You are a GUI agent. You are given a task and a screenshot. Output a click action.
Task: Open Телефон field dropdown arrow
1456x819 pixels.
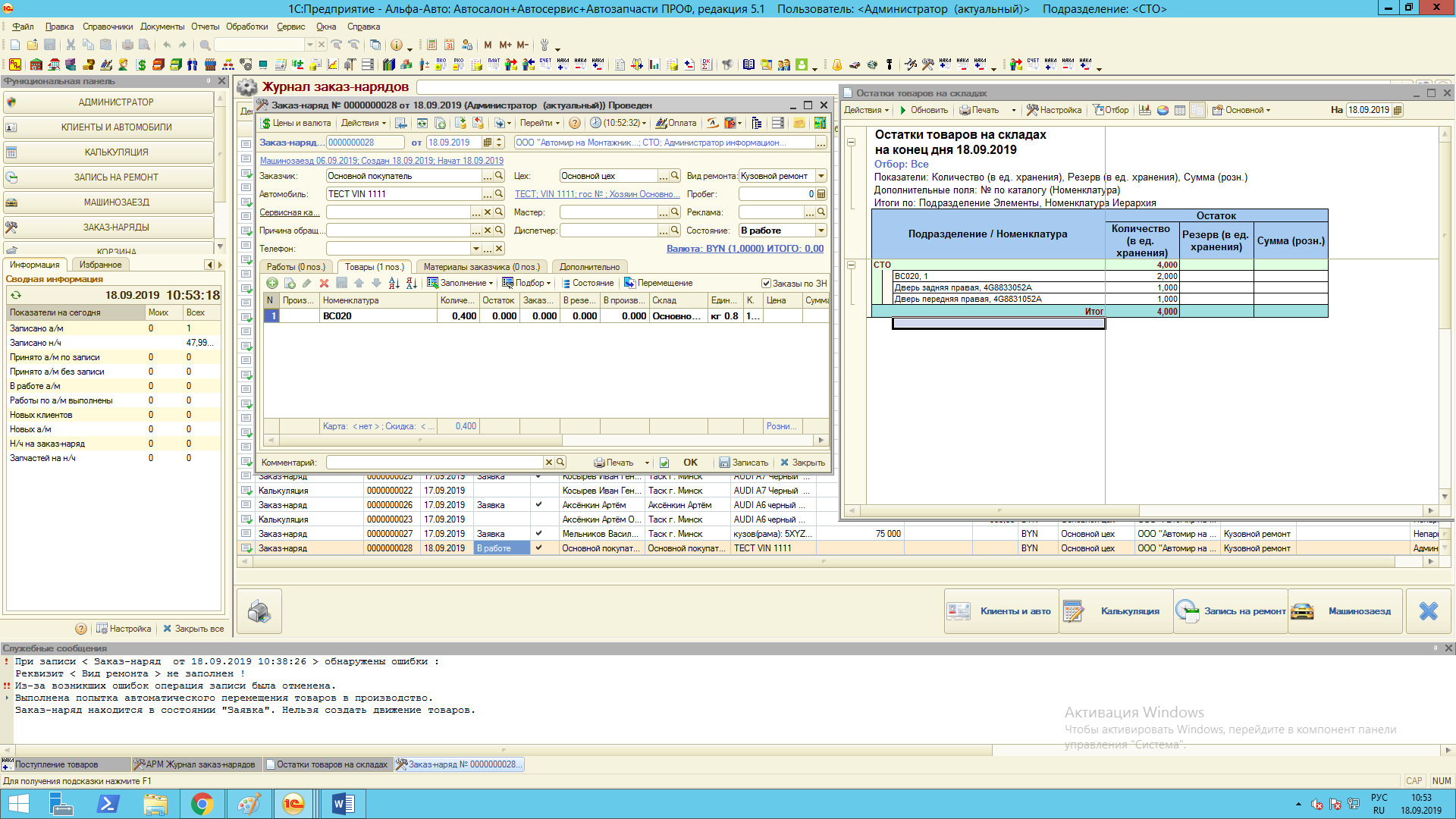(476, 248)
